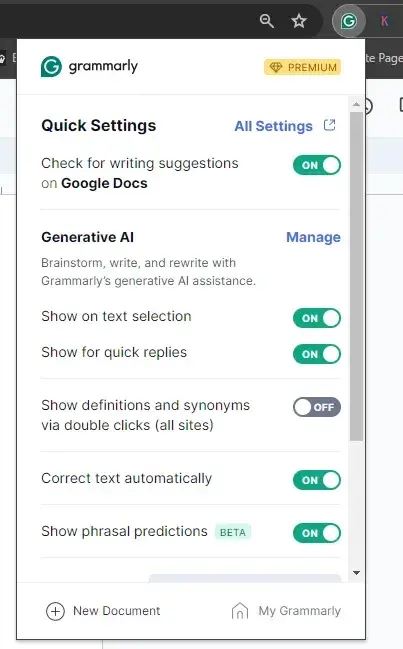Click the Grammarly extension icon in browser toolbar
This screenshot has width=403, height=649.
(348, 20)
